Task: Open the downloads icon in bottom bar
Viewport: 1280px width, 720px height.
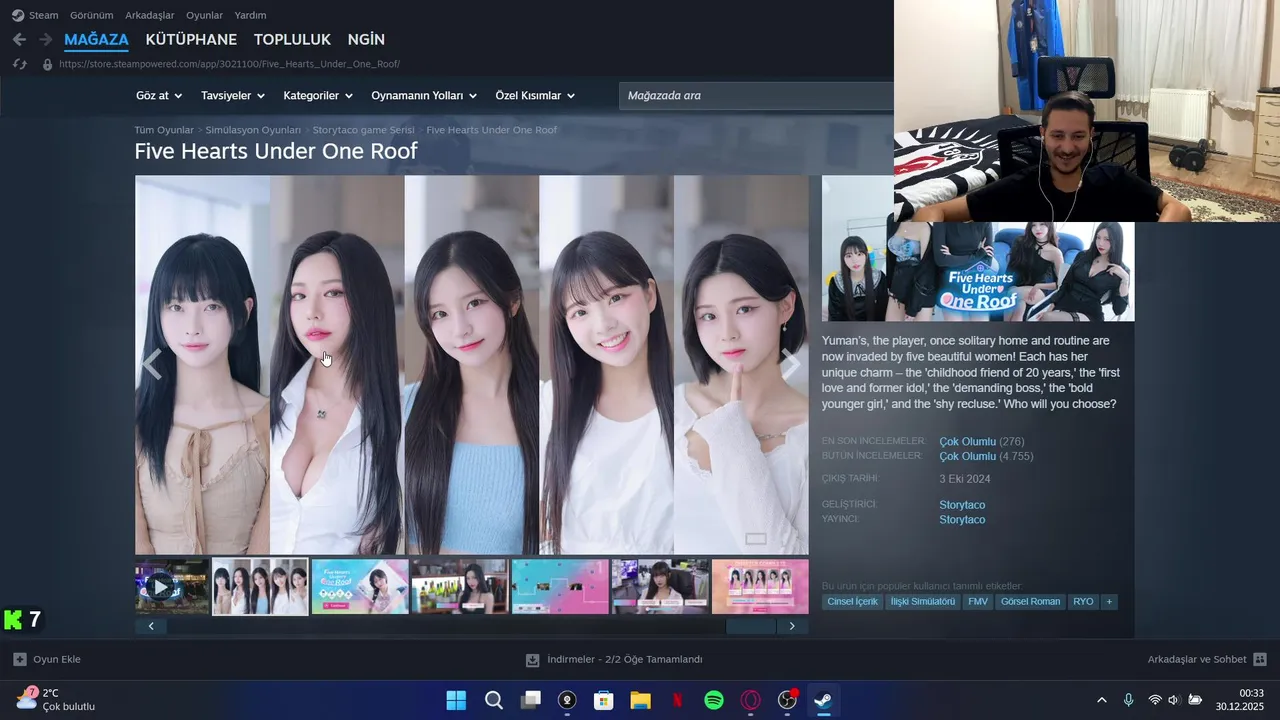Action: [533, 660]
